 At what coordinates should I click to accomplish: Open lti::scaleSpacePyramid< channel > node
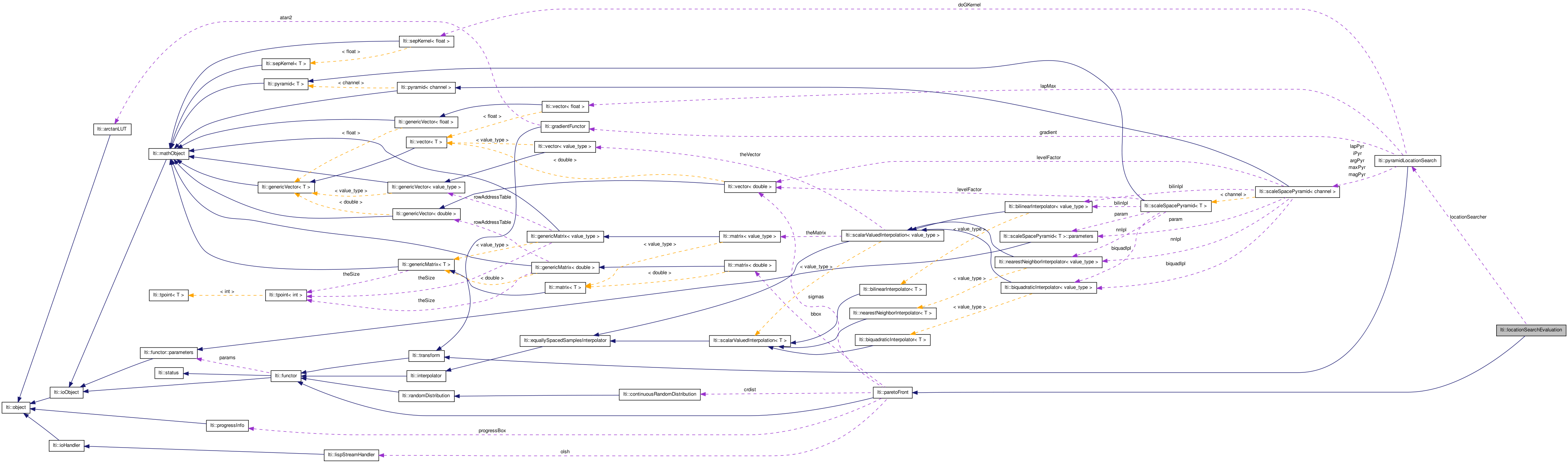1297,192
